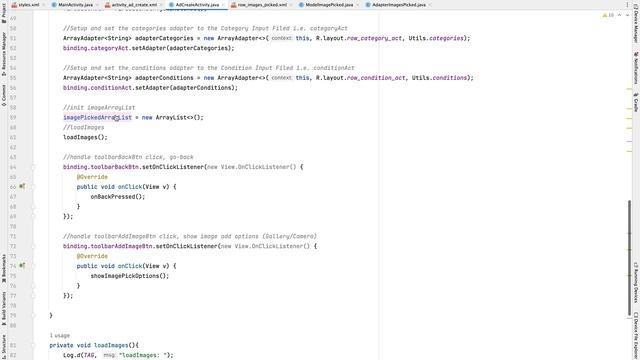Switch to ModelImagePicked.java tab
Image resolution: width=640 pixels, height=360 pixels.
329,4
